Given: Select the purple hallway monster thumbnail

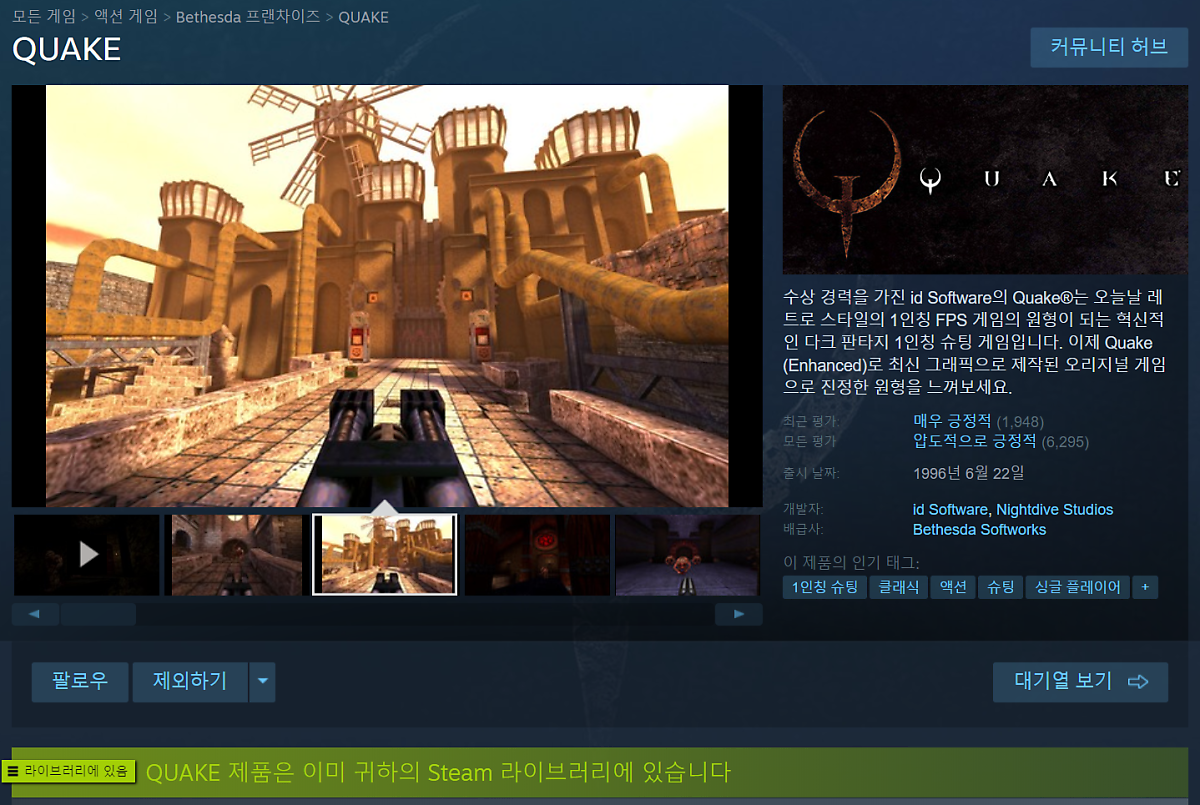Looking at the screenshot, I should tap(688, 555).
